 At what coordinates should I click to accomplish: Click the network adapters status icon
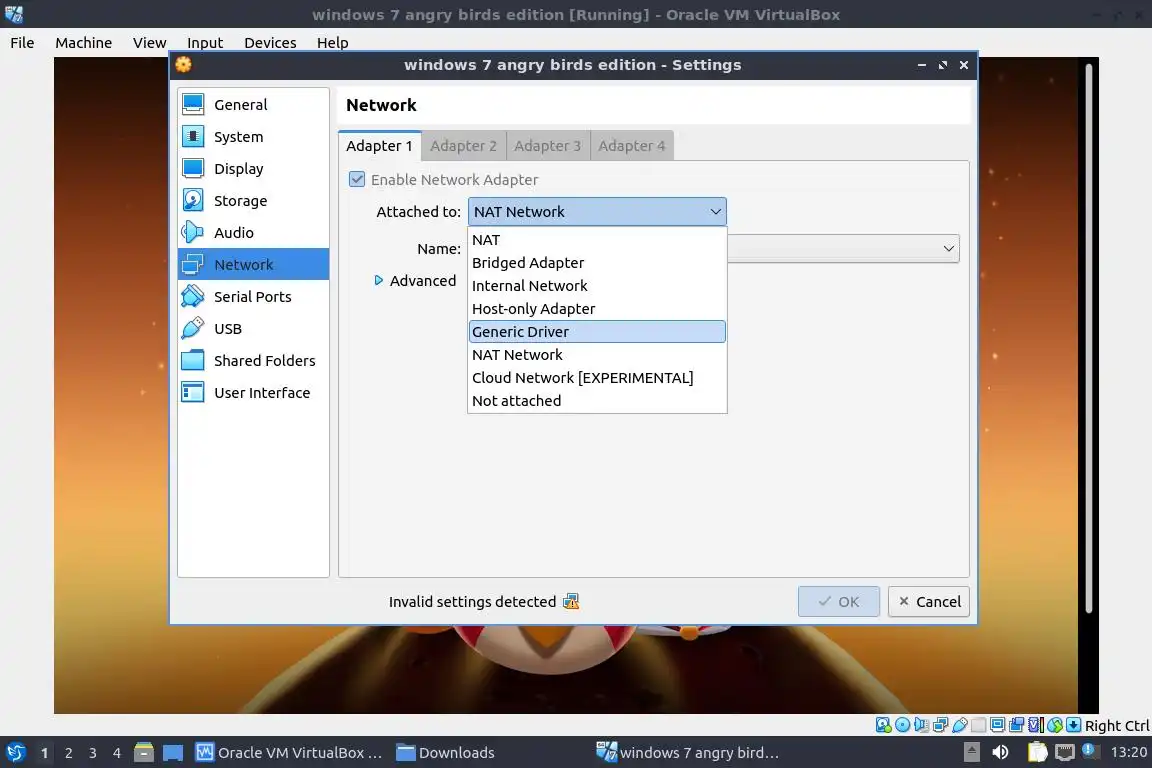point(940,725)
